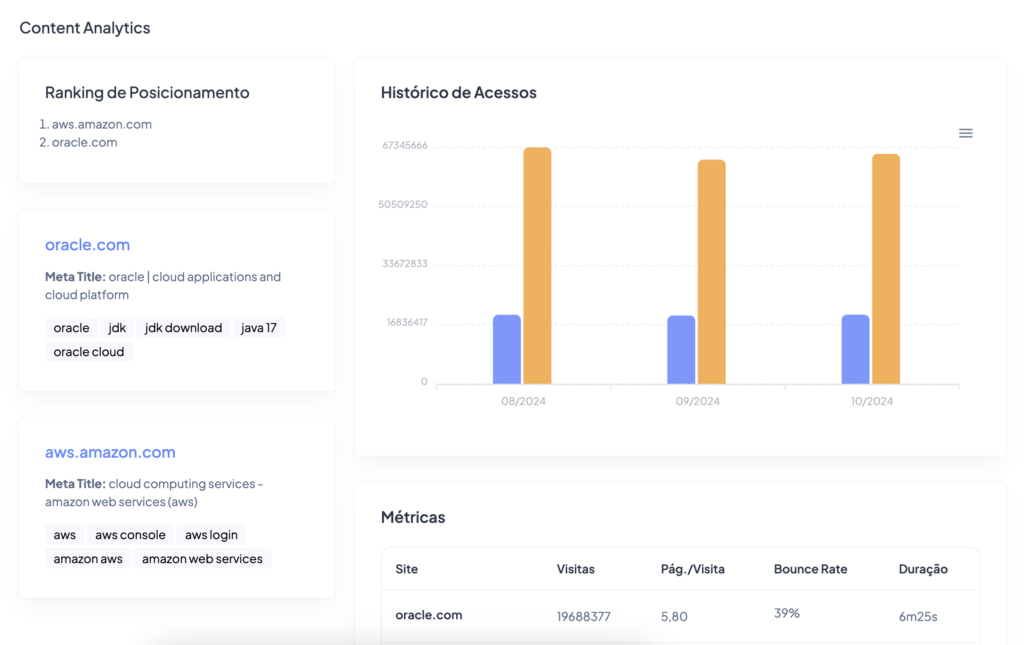
Task: Open the chart export menu icon
Action: tap(965, 132)
